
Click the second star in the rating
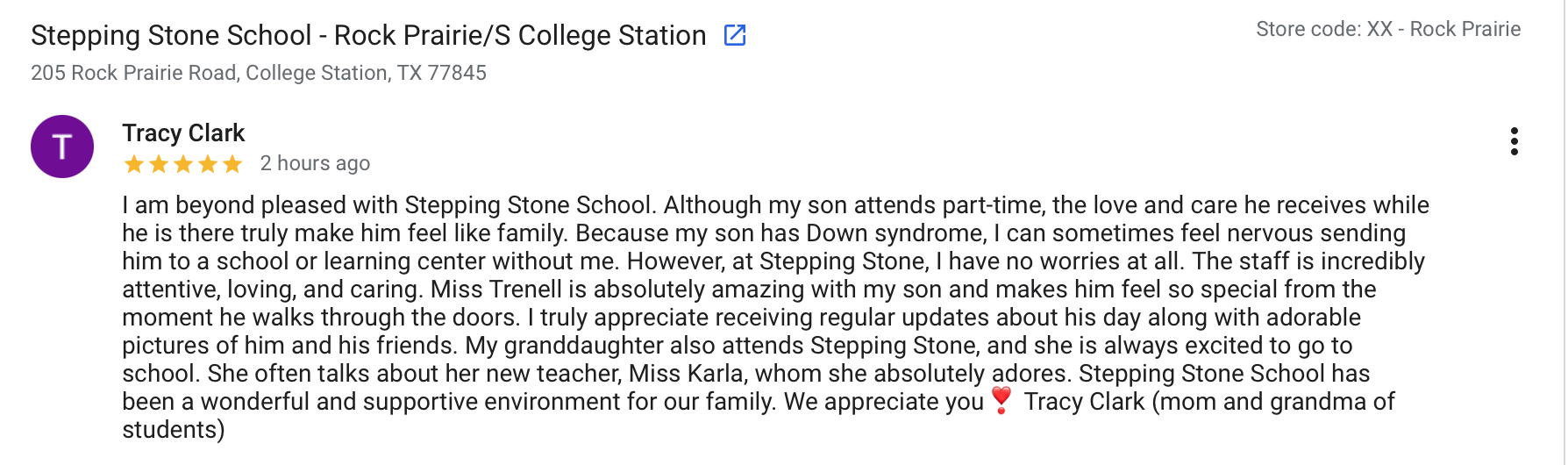click(x=159, y=164)
